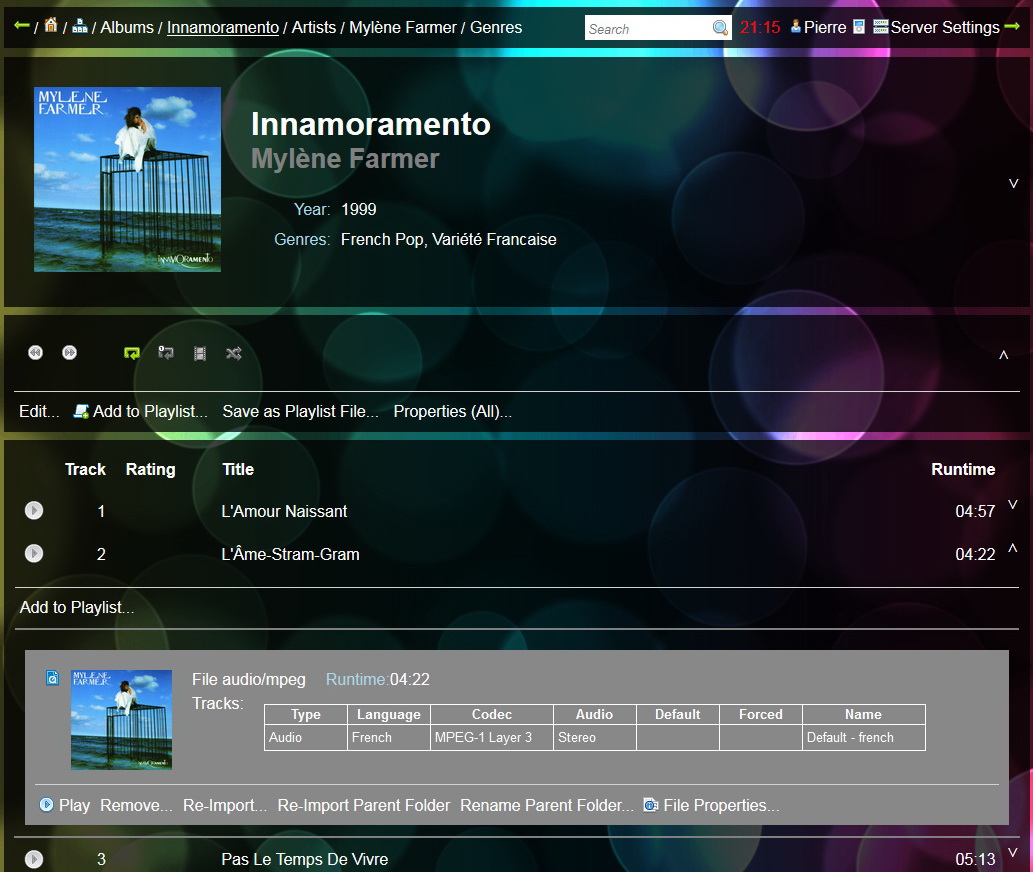Click the MPEG-1 Layer 3 codec cell
This screenshot has width=1033, height=872.
pyautogui.click(x=492, y=738)
